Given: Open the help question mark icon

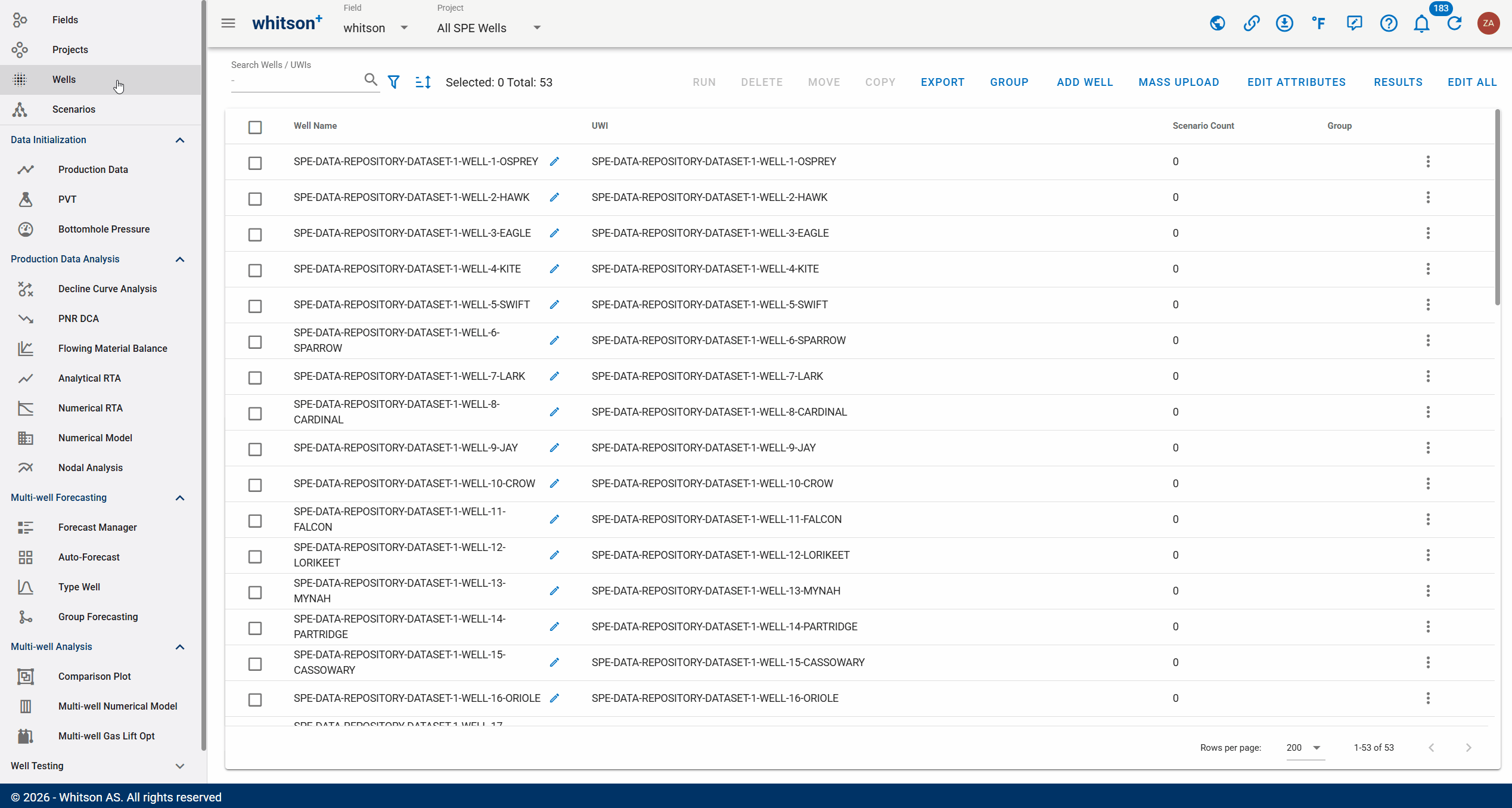Looking at the screenshot, I should (1389, 23).
